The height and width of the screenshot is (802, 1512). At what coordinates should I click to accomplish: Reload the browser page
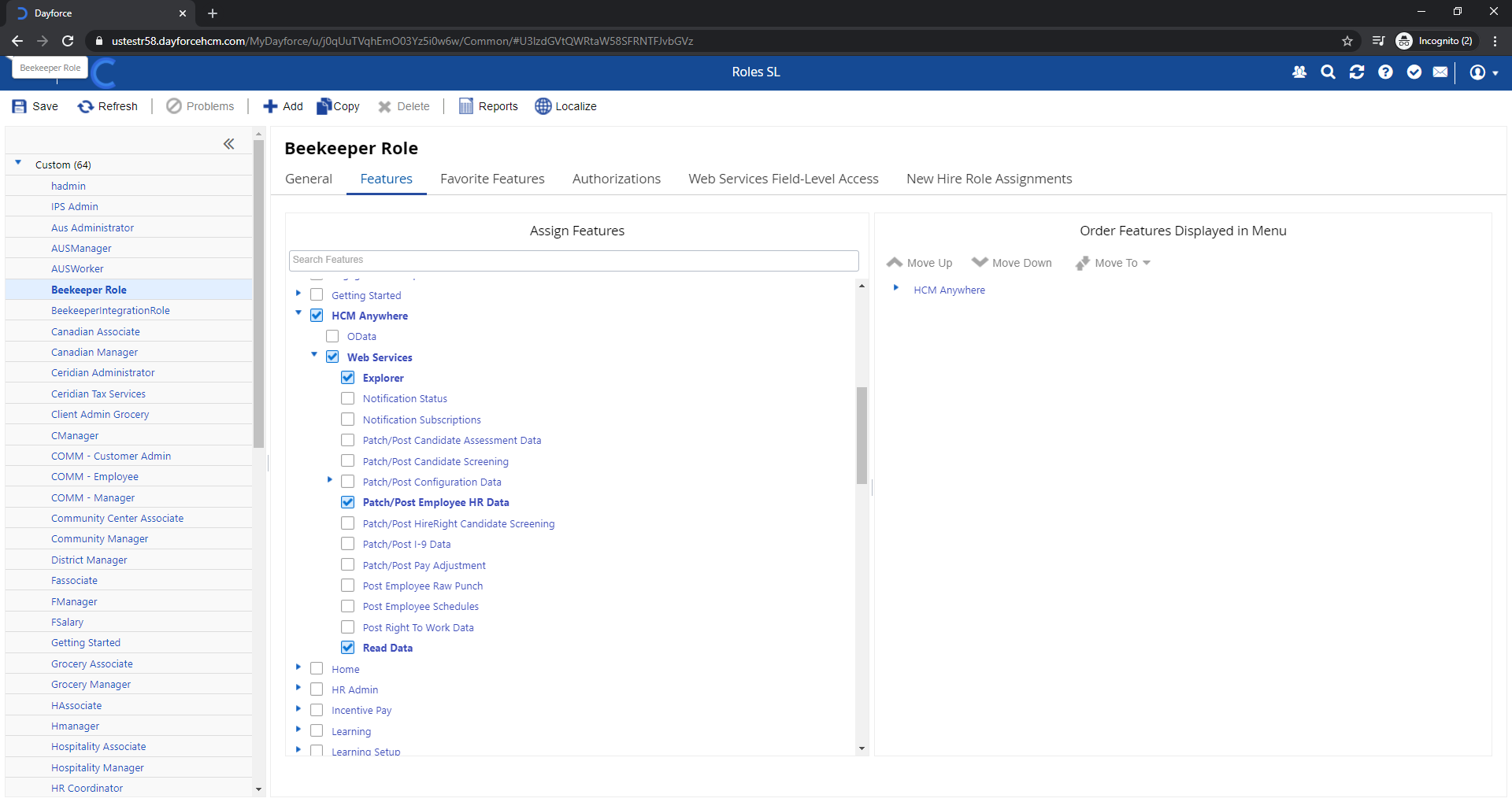pyautogui.click(x=68, y=41)
